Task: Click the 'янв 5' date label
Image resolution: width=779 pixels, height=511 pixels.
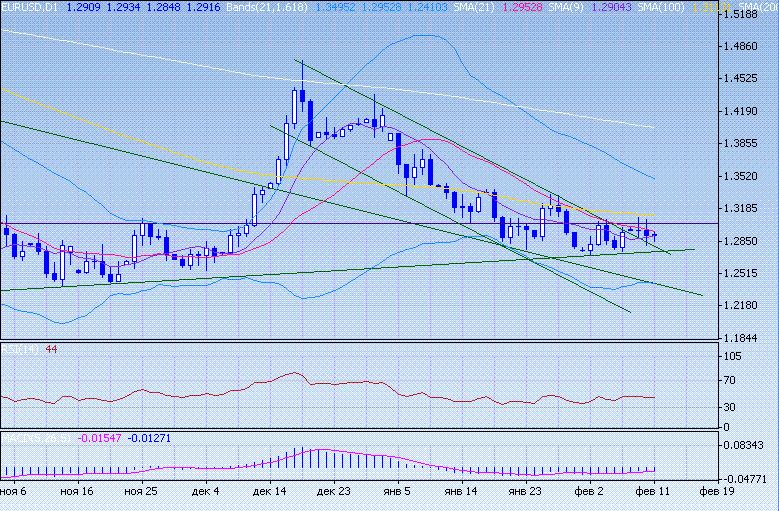Action: (x=398, y=492)
